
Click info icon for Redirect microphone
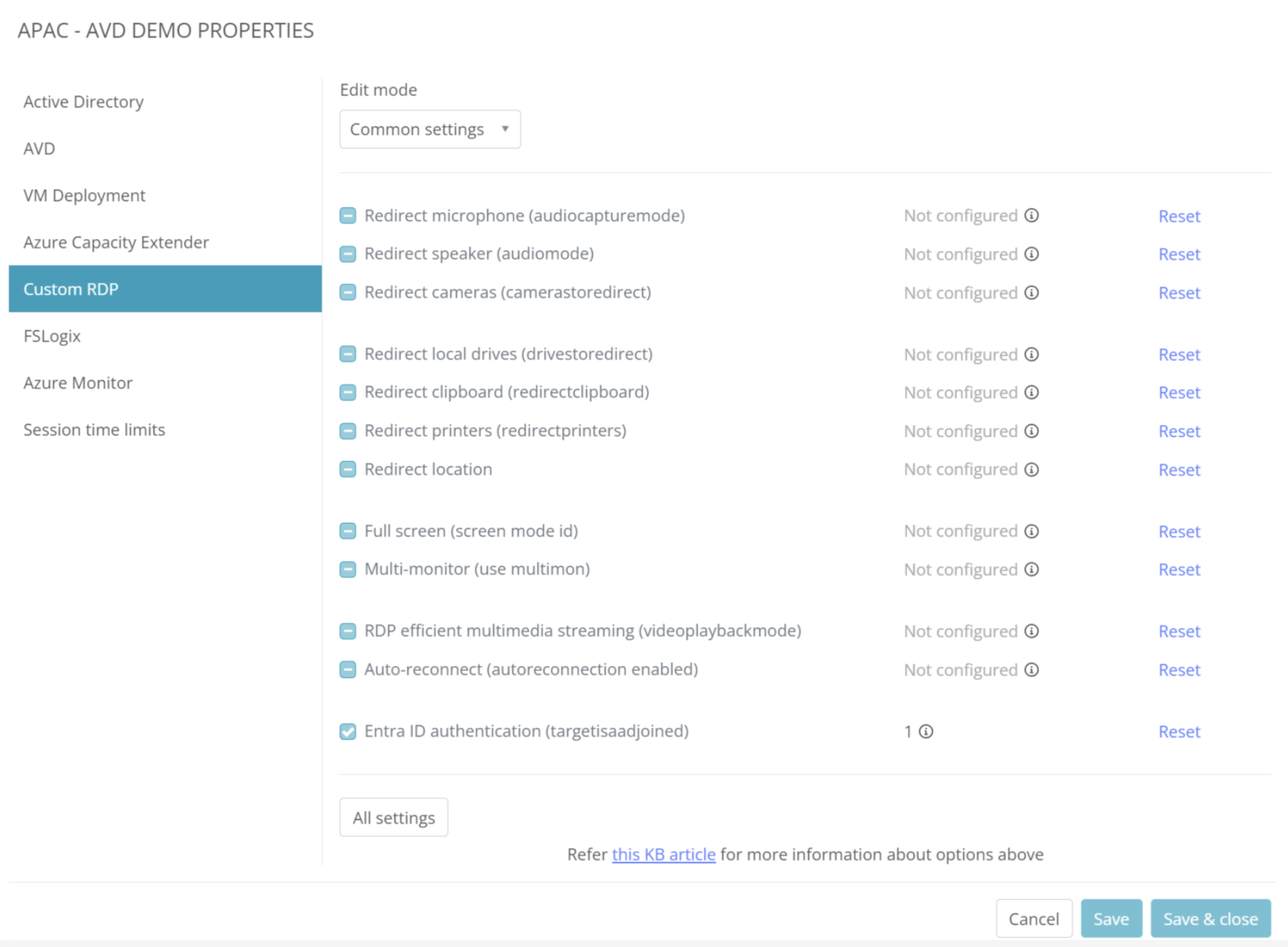[1031, 216]
